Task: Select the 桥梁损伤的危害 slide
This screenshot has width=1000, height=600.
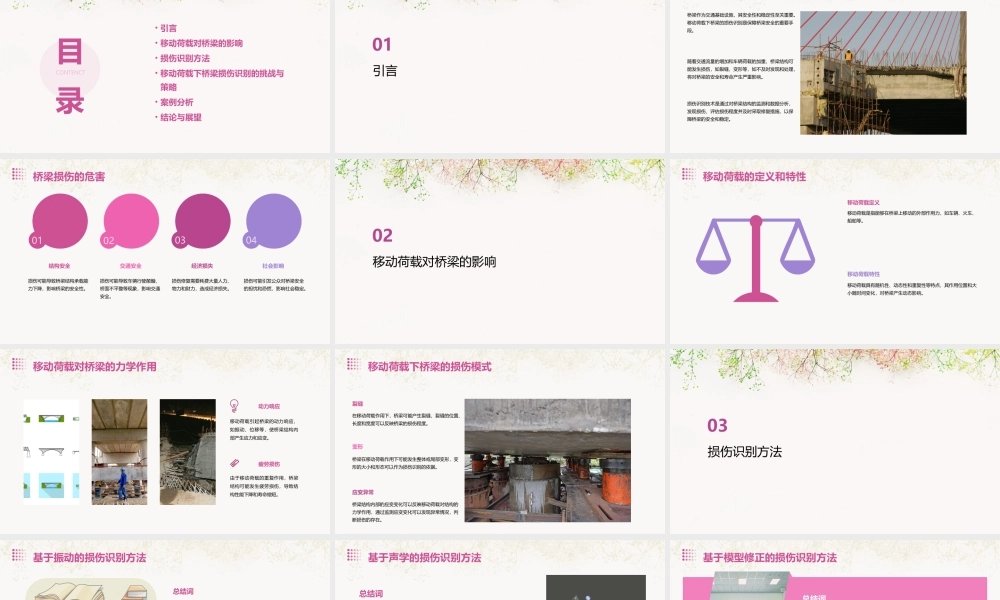Action: click(165, 251)
